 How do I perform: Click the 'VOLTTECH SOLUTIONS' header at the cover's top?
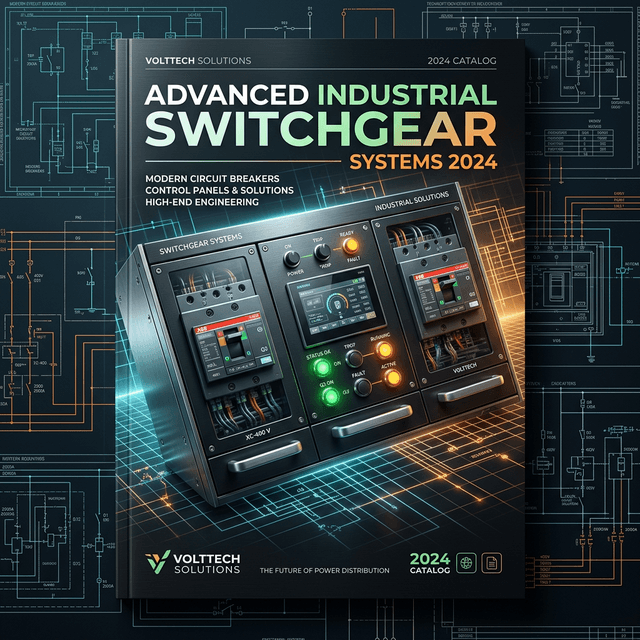198,61
